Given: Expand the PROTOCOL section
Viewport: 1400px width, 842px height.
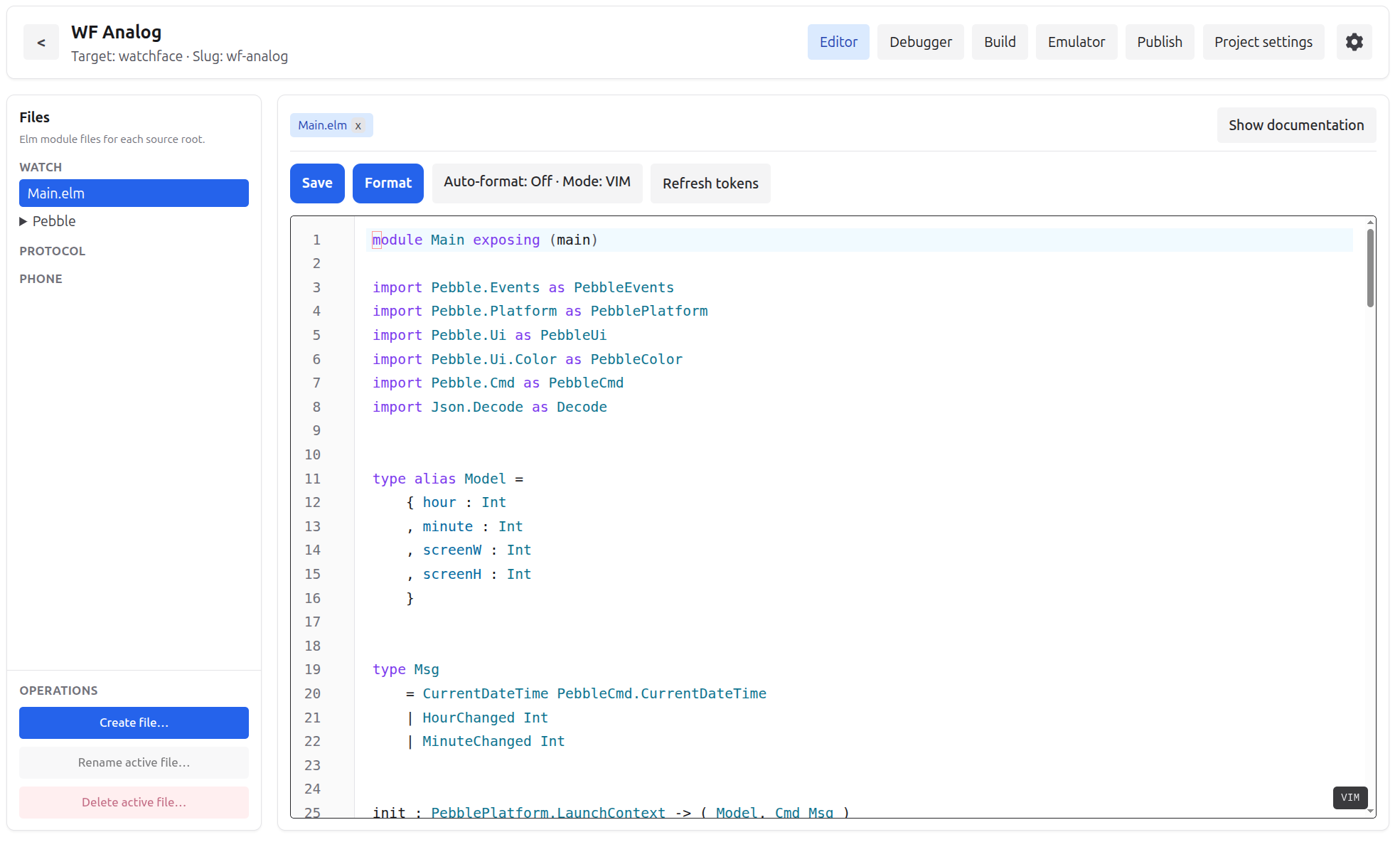Looking at the screenshot, I should coord(52,250).
